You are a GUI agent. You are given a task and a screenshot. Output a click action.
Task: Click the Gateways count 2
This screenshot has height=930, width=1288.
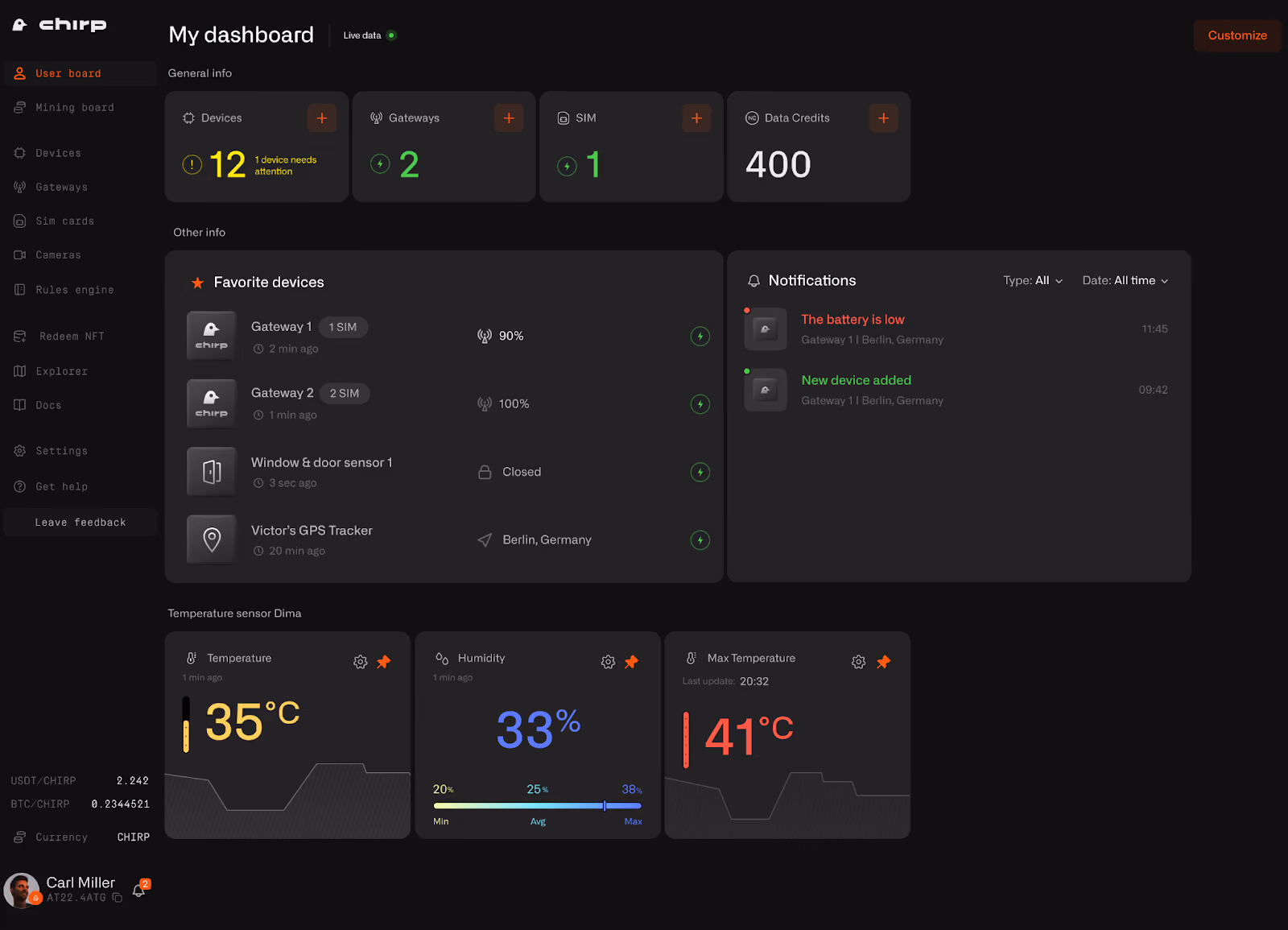(409, 165)
